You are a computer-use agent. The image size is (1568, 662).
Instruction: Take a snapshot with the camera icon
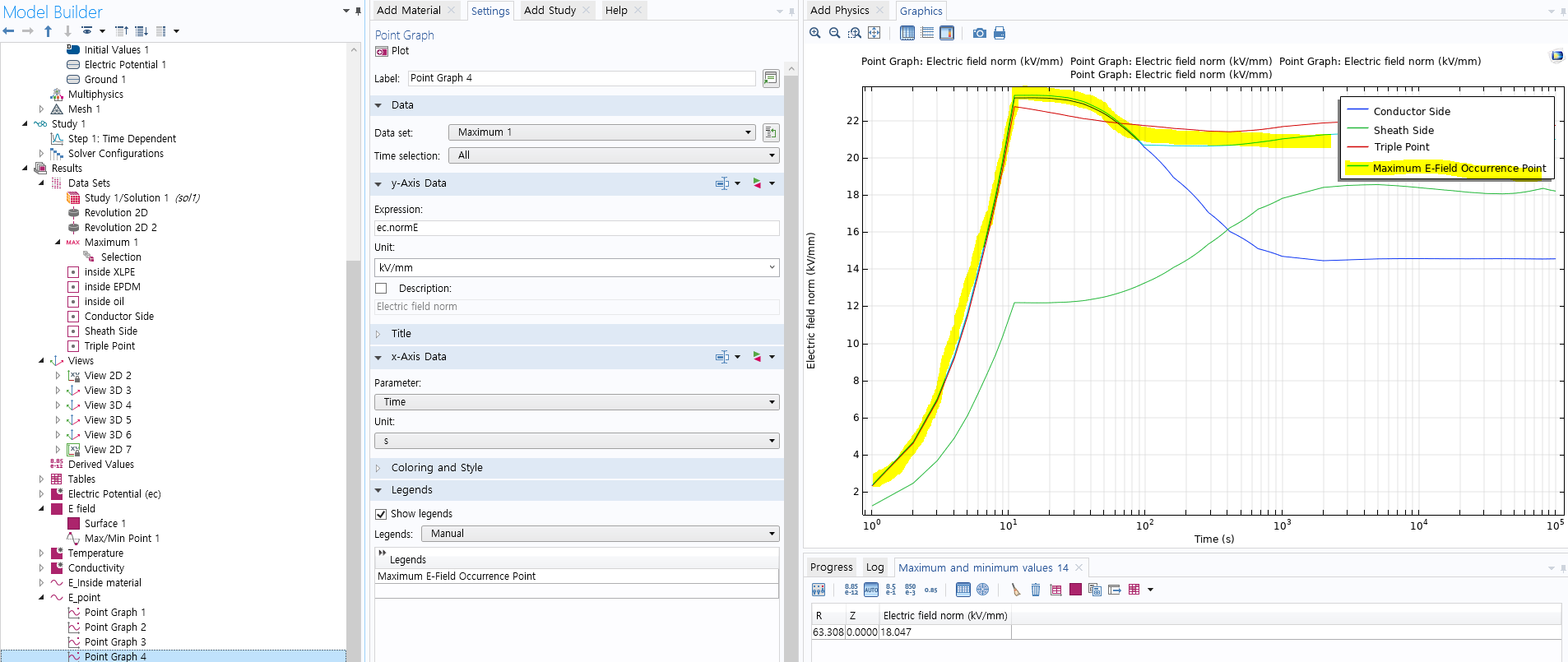coord(979,33)
